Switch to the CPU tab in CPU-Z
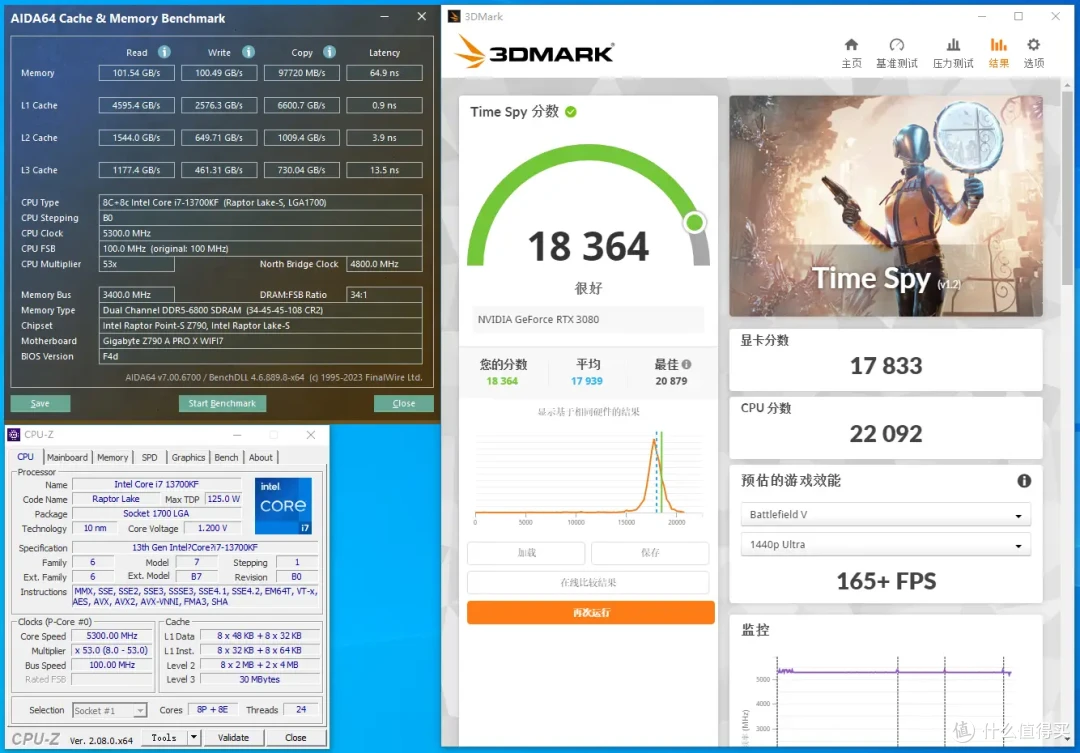Screen dimensions: 1080x753 click(x=25, y=457)
